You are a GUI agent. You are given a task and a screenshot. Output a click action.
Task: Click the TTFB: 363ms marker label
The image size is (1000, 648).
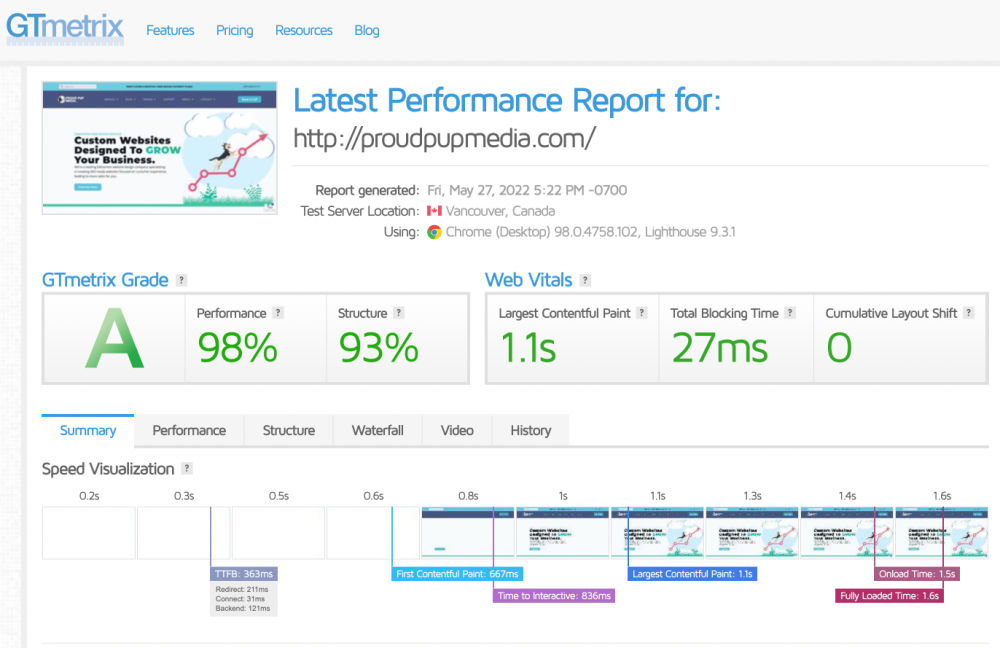[244, 574]
